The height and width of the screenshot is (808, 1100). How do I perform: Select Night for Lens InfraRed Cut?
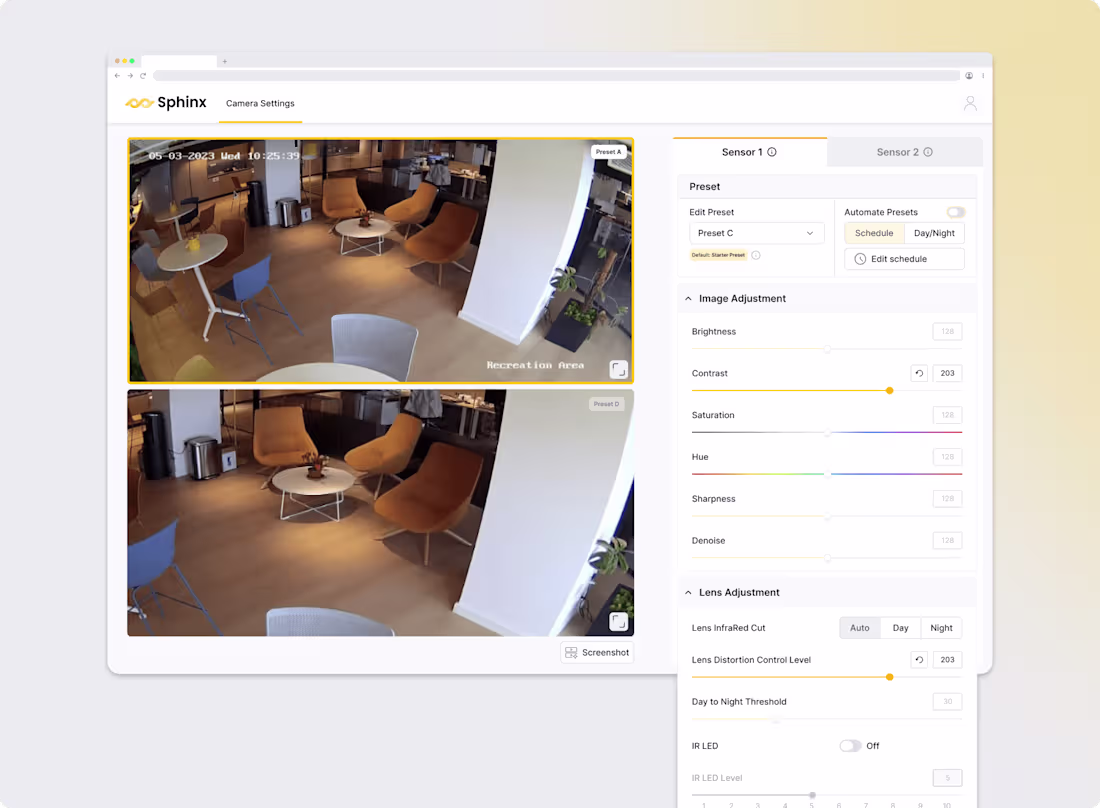(x=941, y=628)
